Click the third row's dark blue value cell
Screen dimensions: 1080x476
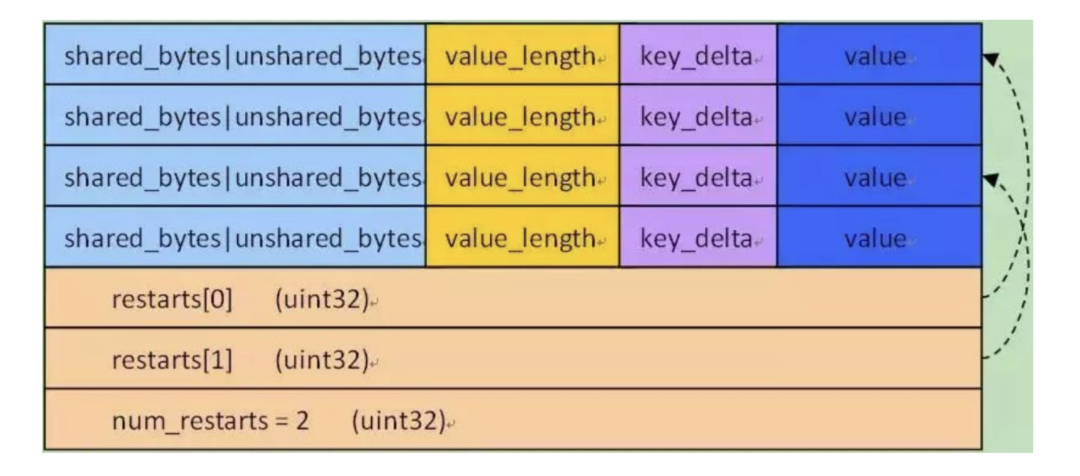pyautogui.click(x=880, y=176)
